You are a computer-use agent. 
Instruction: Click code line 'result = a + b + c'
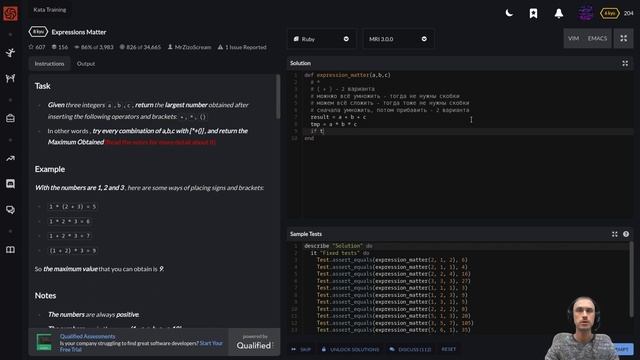pos(338,117)
